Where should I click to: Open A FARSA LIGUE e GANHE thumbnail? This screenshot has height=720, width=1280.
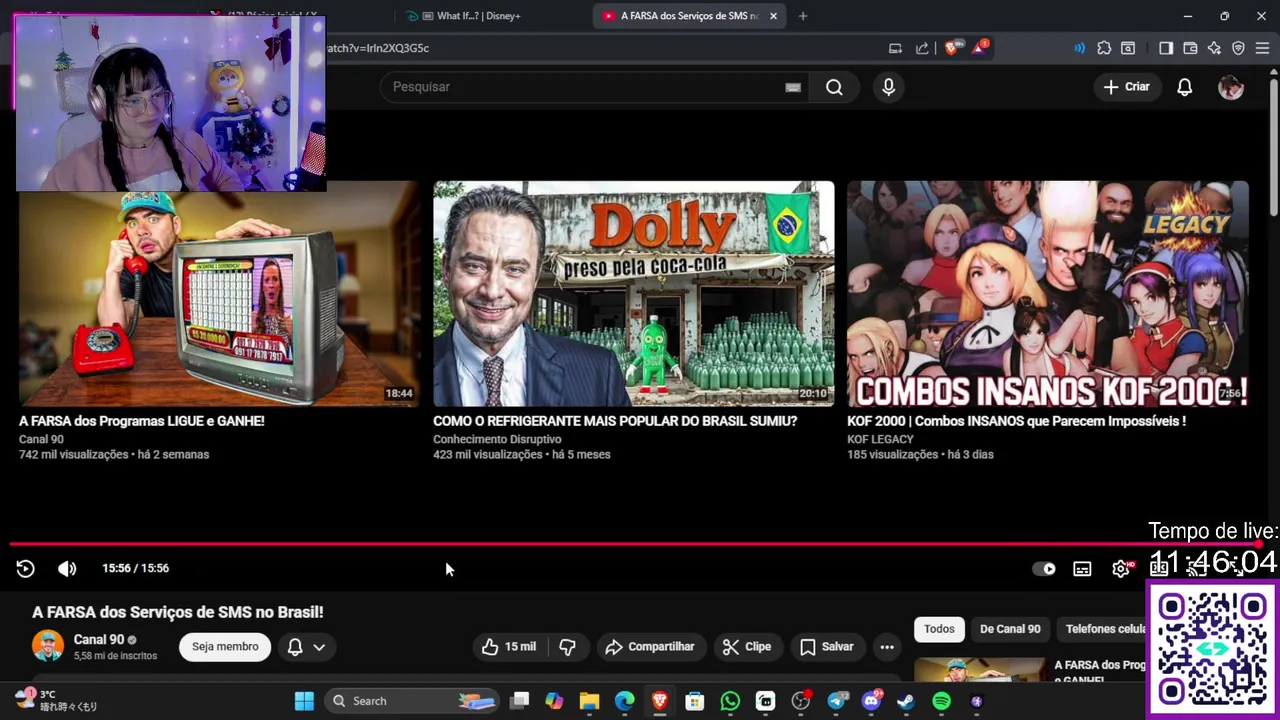click(219, 293)
